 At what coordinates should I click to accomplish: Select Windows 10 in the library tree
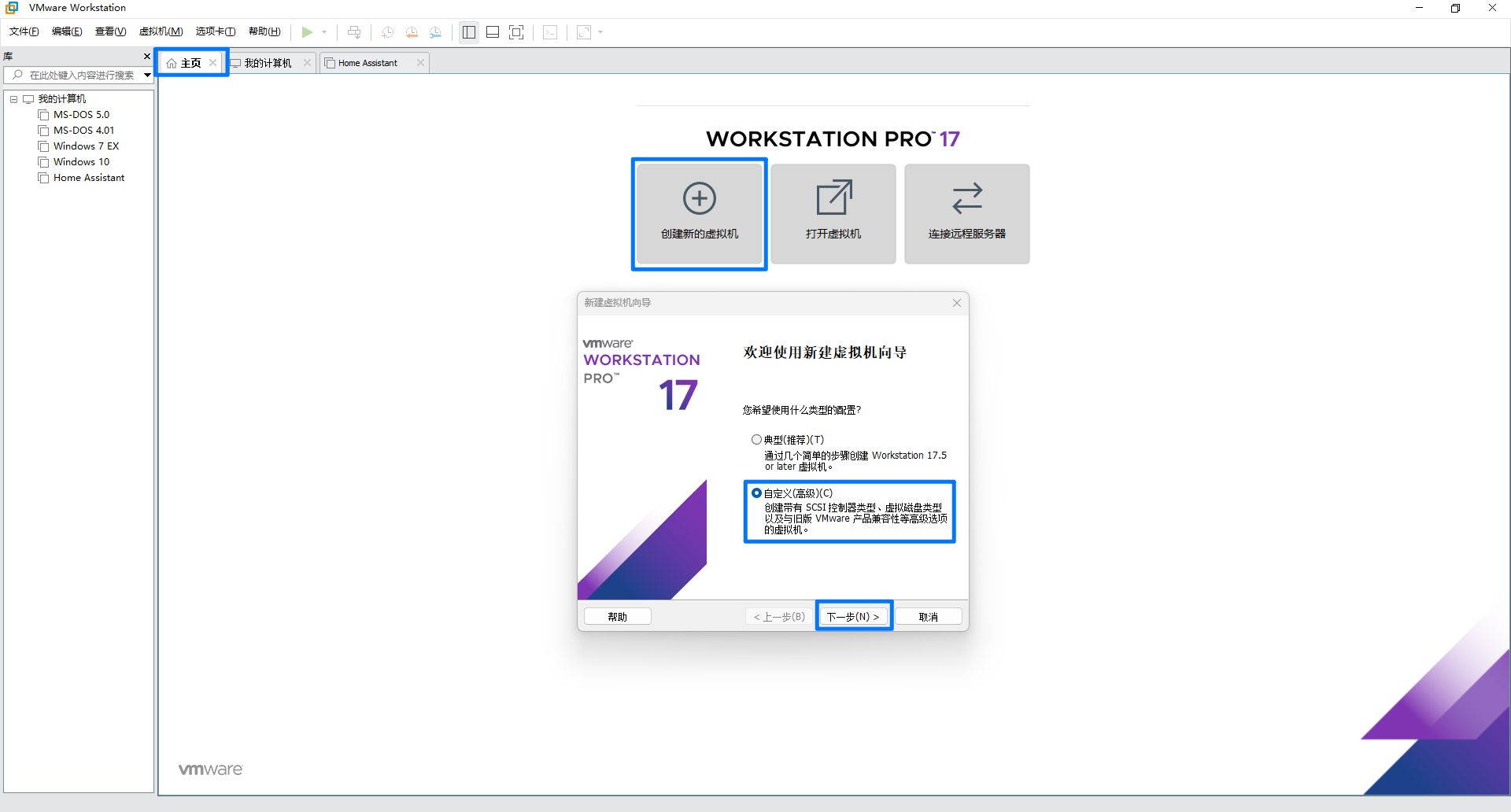point(80,161)
